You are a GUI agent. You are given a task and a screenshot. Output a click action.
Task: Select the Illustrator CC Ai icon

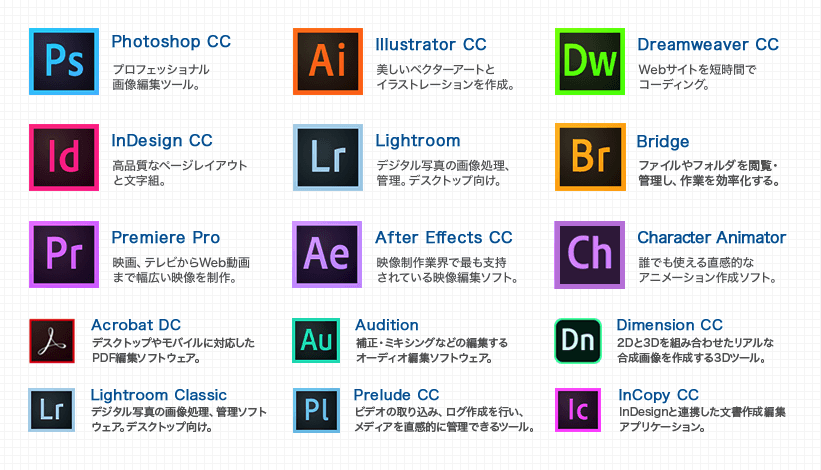pyautogui.click(x=327, y=61)
